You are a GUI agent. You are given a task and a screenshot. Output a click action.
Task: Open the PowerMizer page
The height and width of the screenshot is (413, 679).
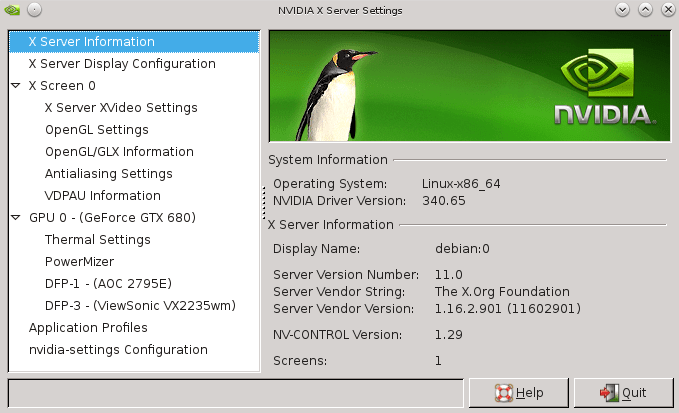pos(80,261)
